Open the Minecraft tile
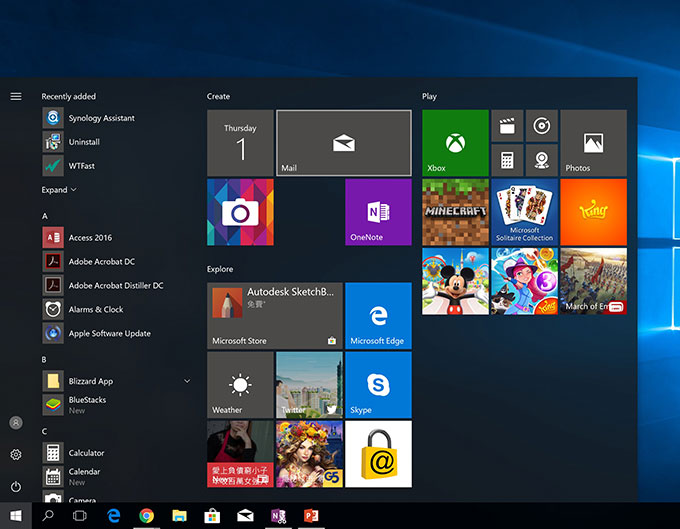The image size is (680, 529). coord(455,212)
